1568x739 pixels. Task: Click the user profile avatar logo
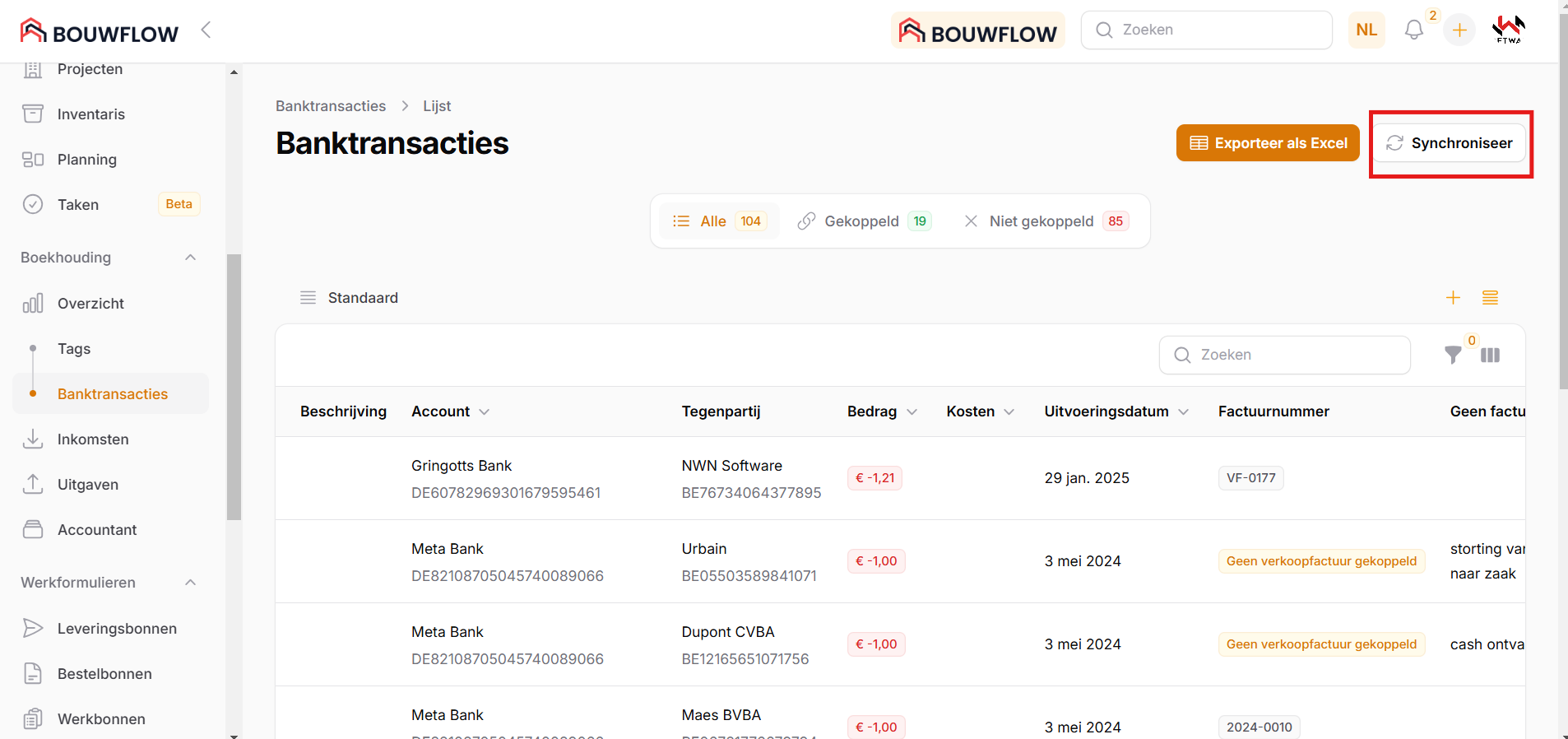point(1508,30)
